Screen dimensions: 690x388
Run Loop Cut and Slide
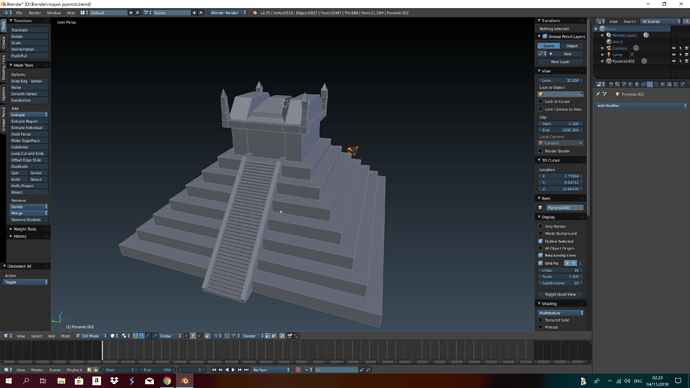[x=29, y=154]
